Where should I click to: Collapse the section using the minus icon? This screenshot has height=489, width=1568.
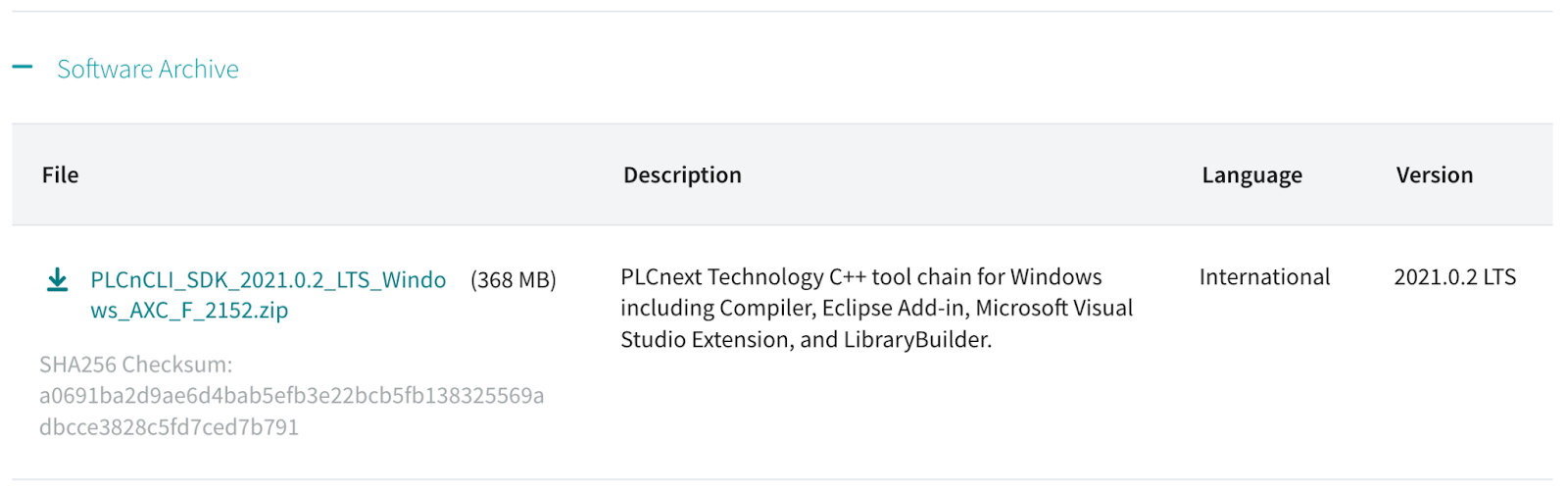coord(22,68)
